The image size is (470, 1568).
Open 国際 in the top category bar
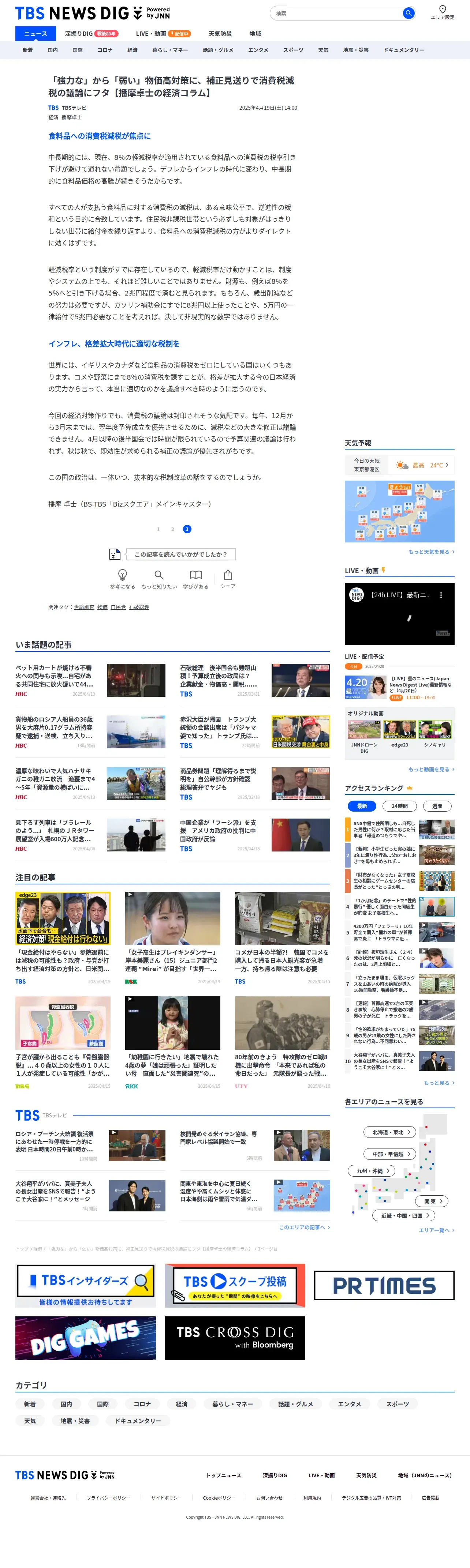click(x=77, y=50)
